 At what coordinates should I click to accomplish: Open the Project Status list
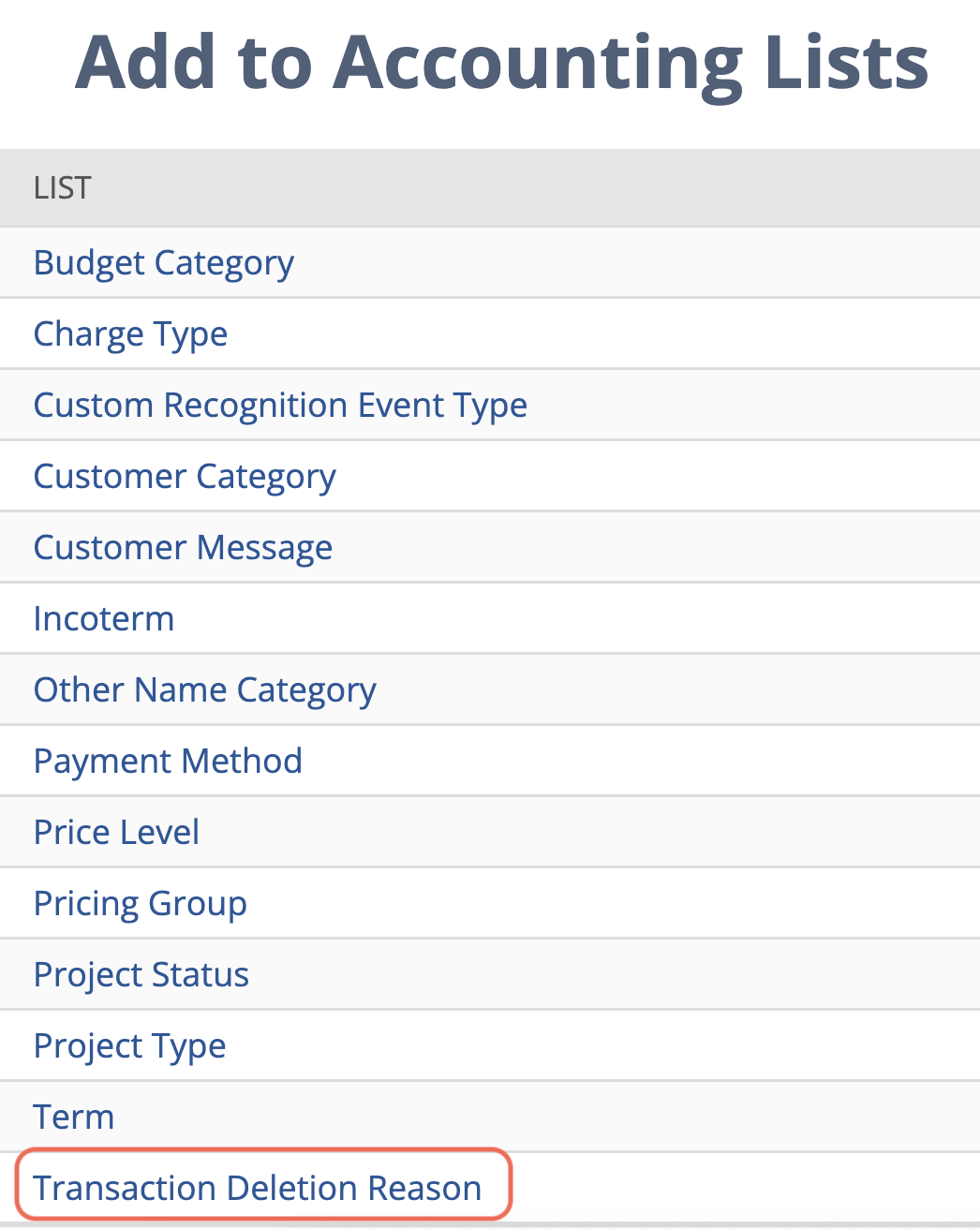[x=141, y=975]
